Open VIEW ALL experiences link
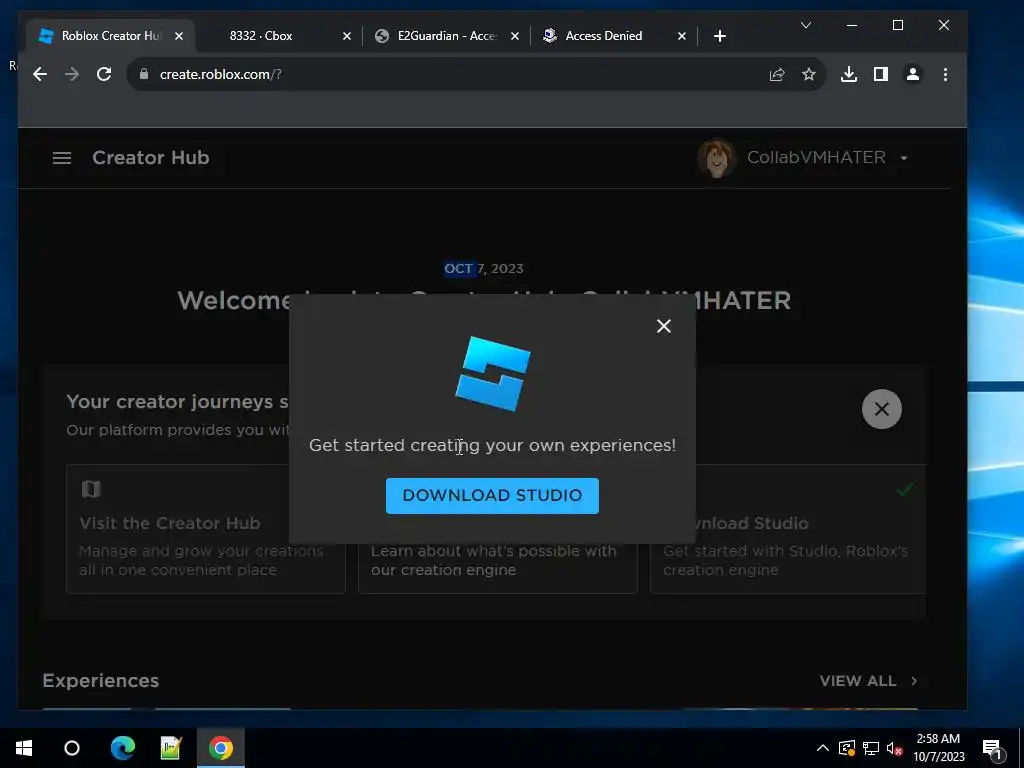1024x768 pixels. [x=857, y=680]
